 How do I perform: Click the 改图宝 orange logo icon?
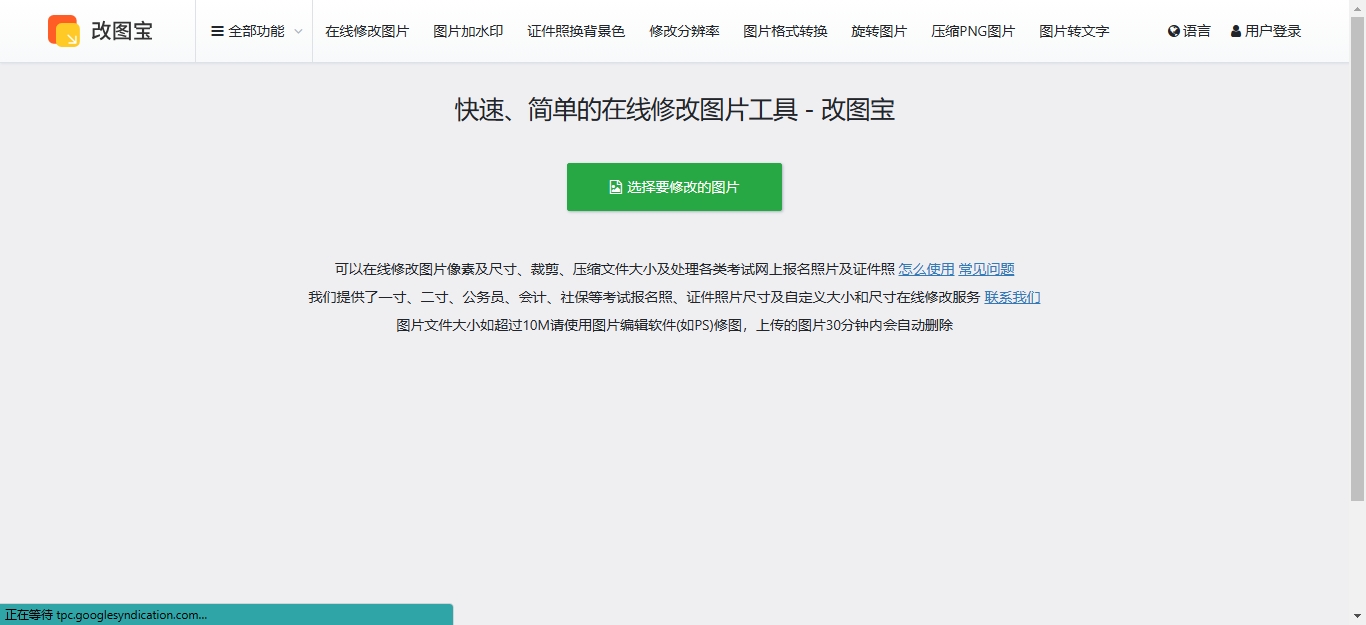point(64,31)
